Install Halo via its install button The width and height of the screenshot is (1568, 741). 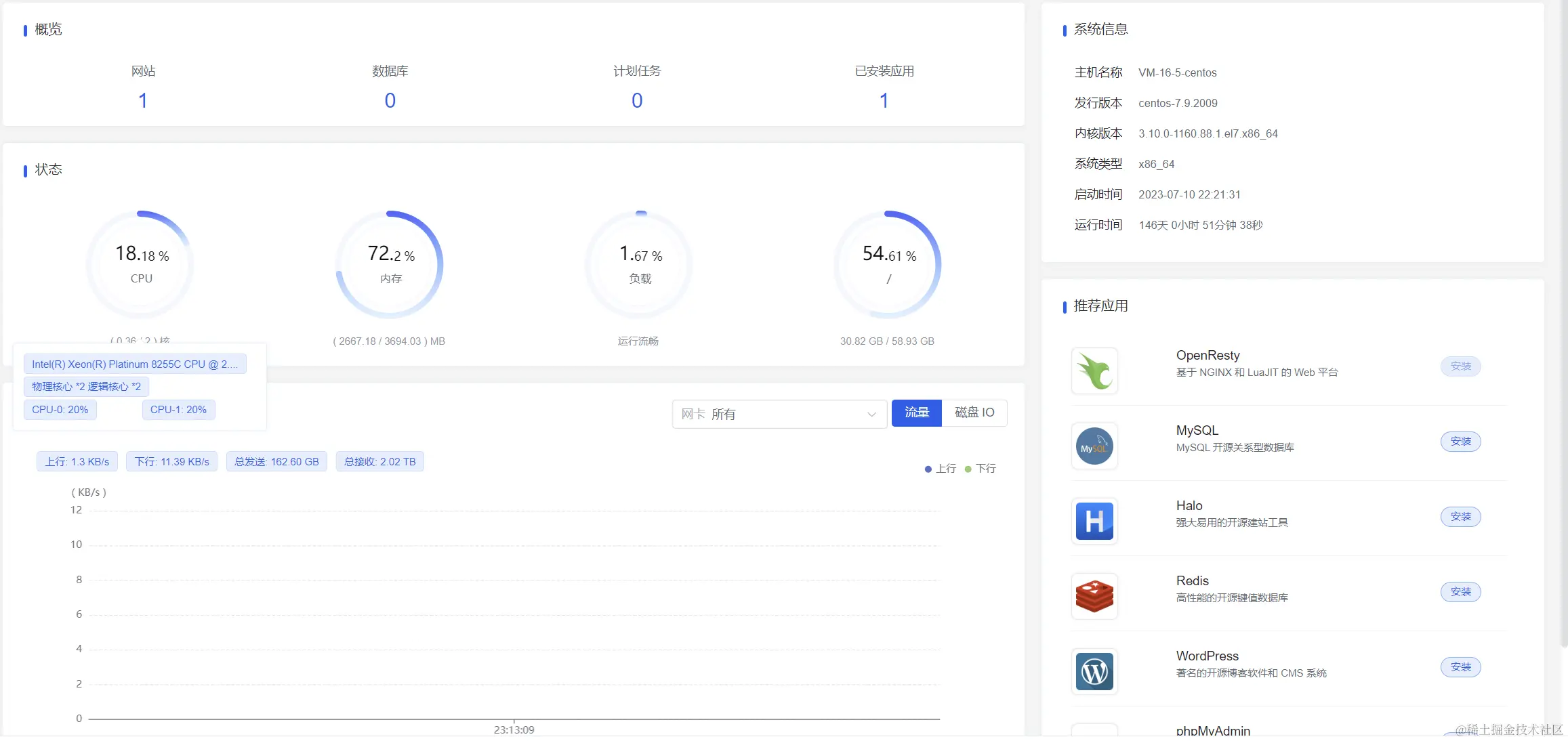pos(1460,517)
